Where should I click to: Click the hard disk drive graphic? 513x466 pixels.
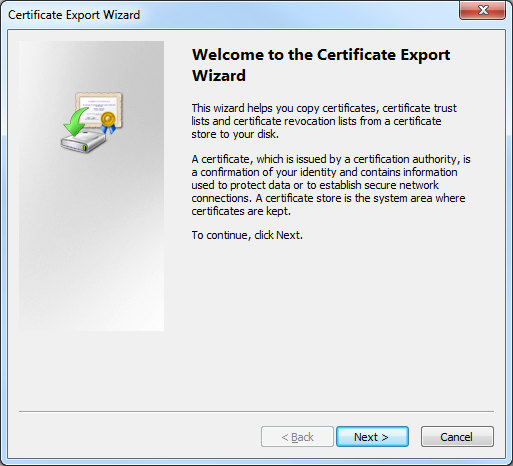coord(83,142)
